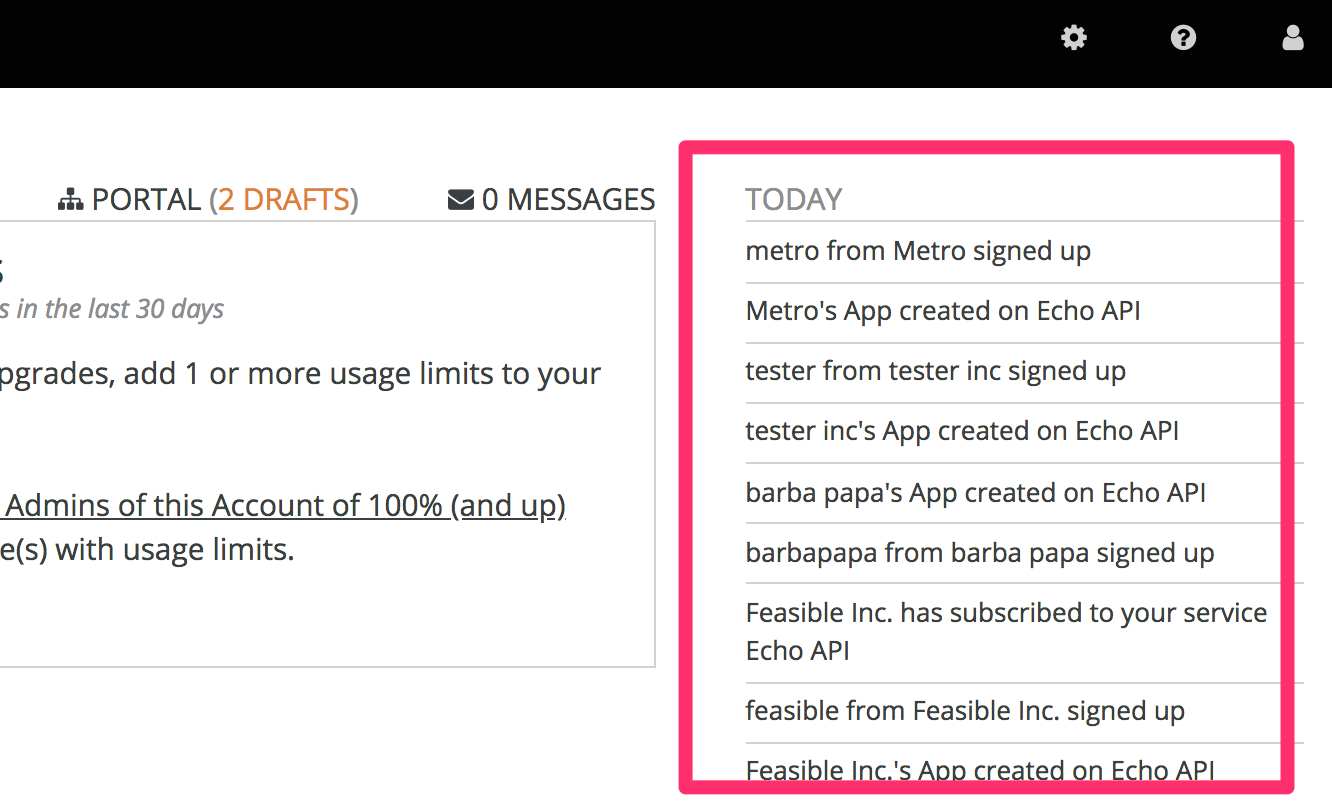Click the sitemap icon beside PORTAL
This screenshot has width=1332, height=806.
70,200
